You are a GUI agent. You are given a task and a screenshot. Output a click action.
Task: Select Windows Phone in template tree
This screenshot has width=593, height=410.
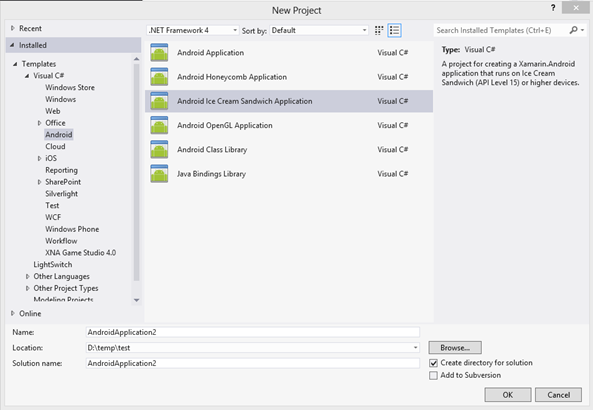72,229
